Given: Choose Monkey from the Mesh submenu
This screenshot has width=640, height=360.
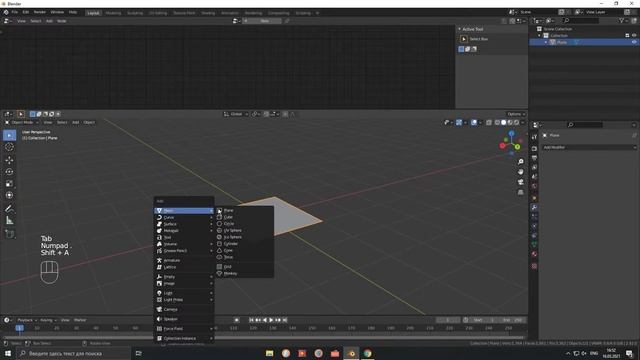Looking at the screenshot, I should [244, 273].
